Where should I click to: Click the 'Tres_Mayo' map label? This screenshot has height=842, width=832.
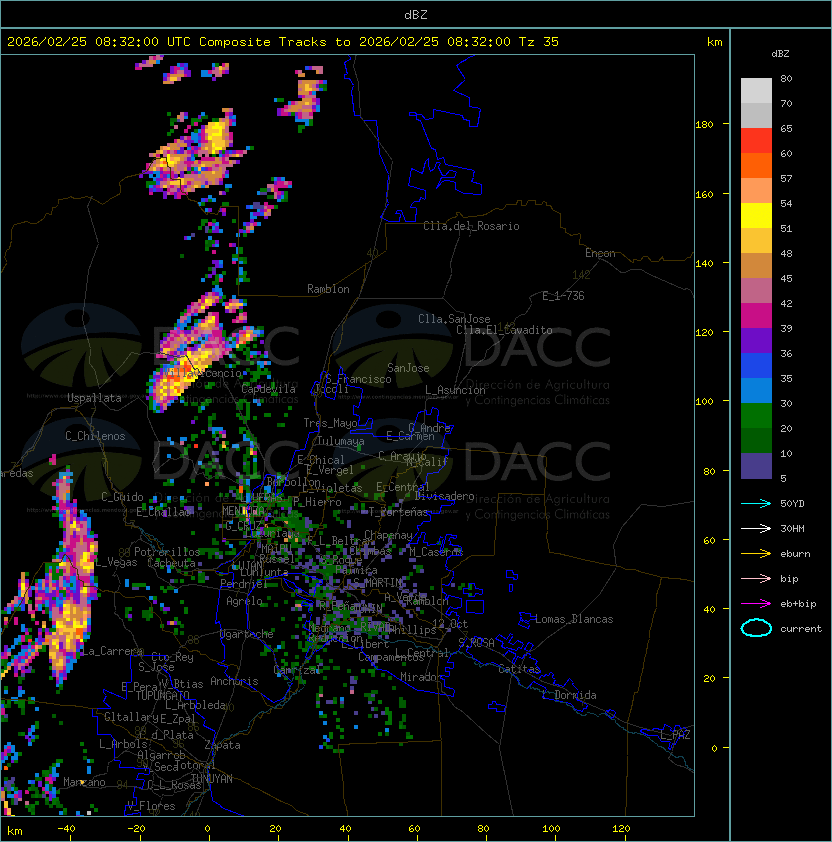coord(330,423)
